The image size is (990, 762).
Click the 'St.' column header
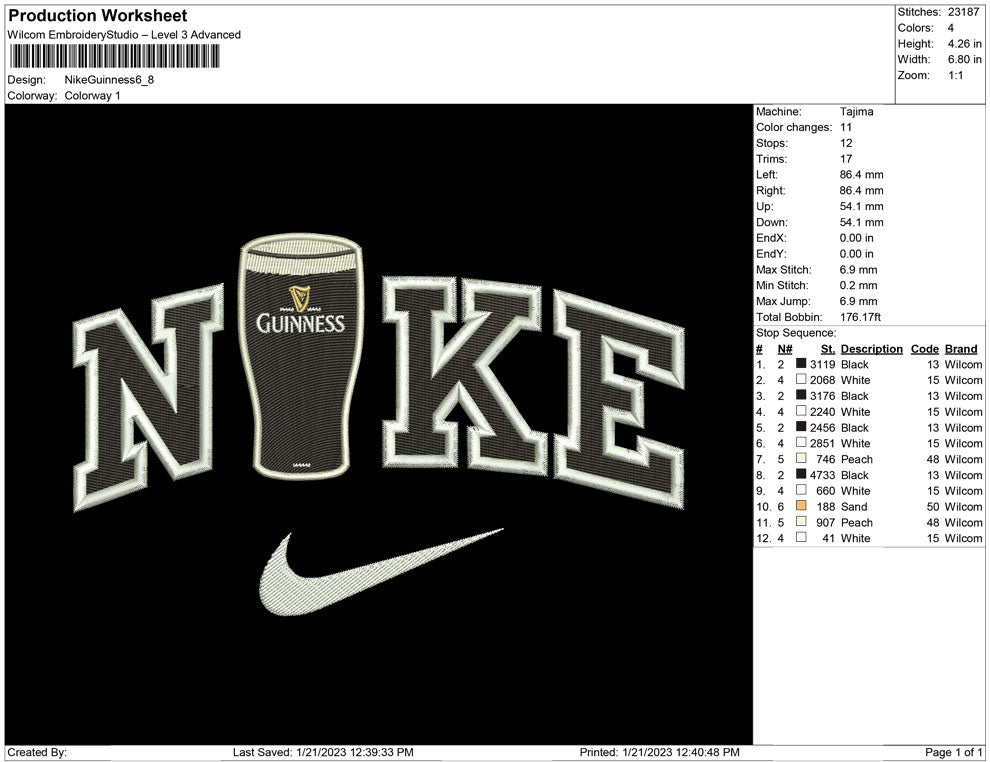828,348
